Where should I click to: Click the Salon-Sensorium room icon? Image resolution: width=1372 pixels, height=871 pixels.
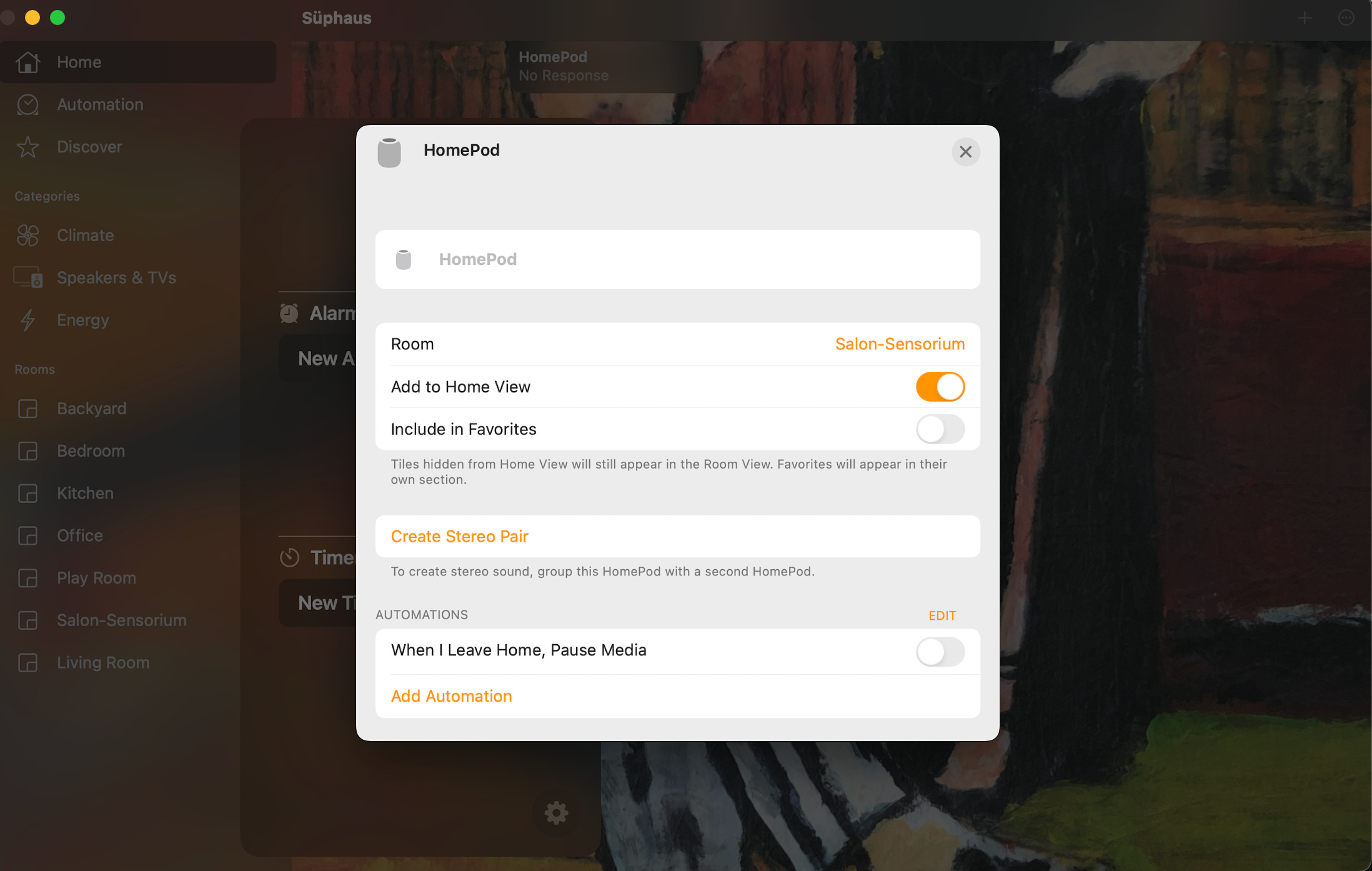pos(28,620)
